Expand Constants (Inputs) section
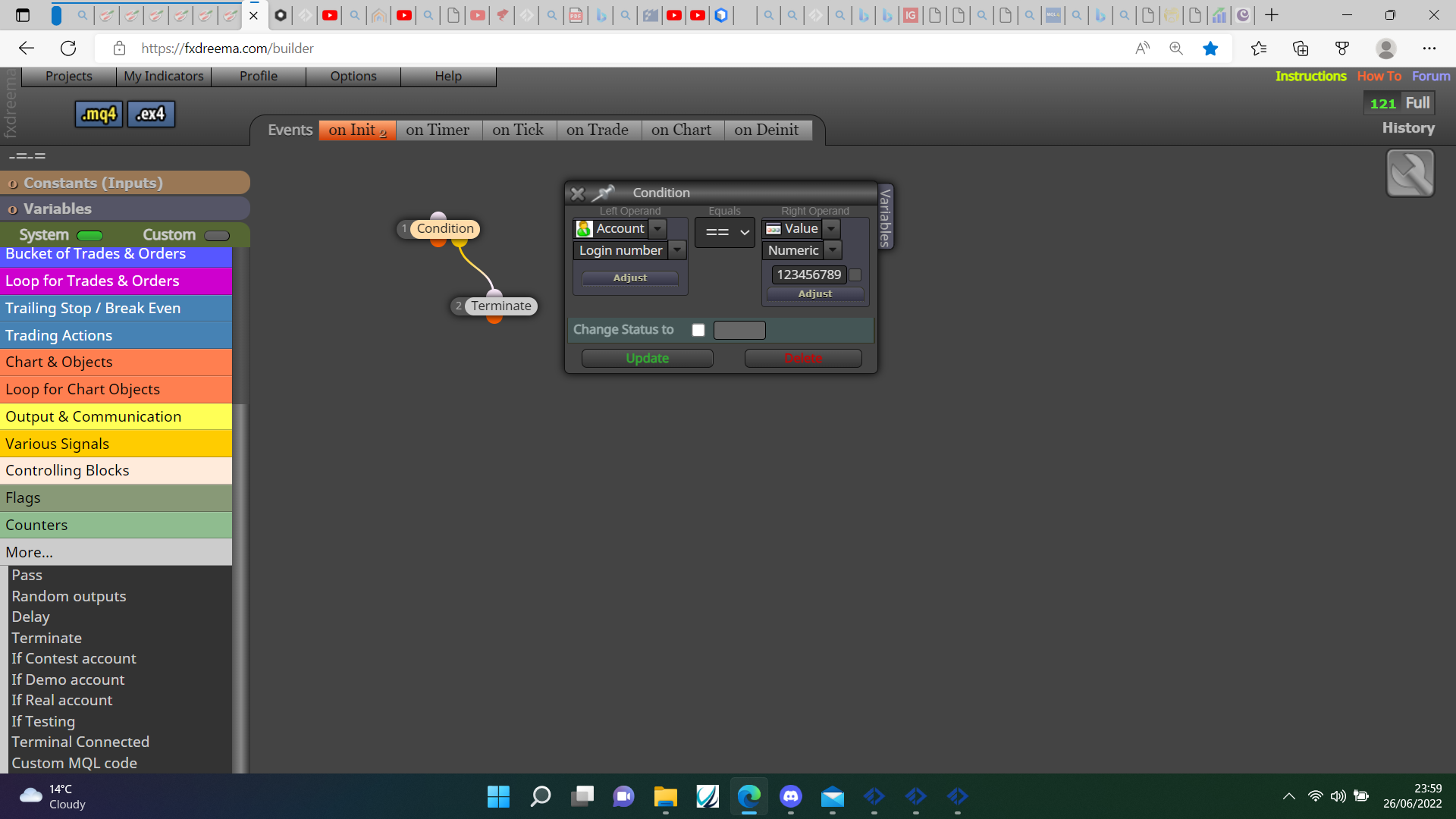 click(125, 183)
